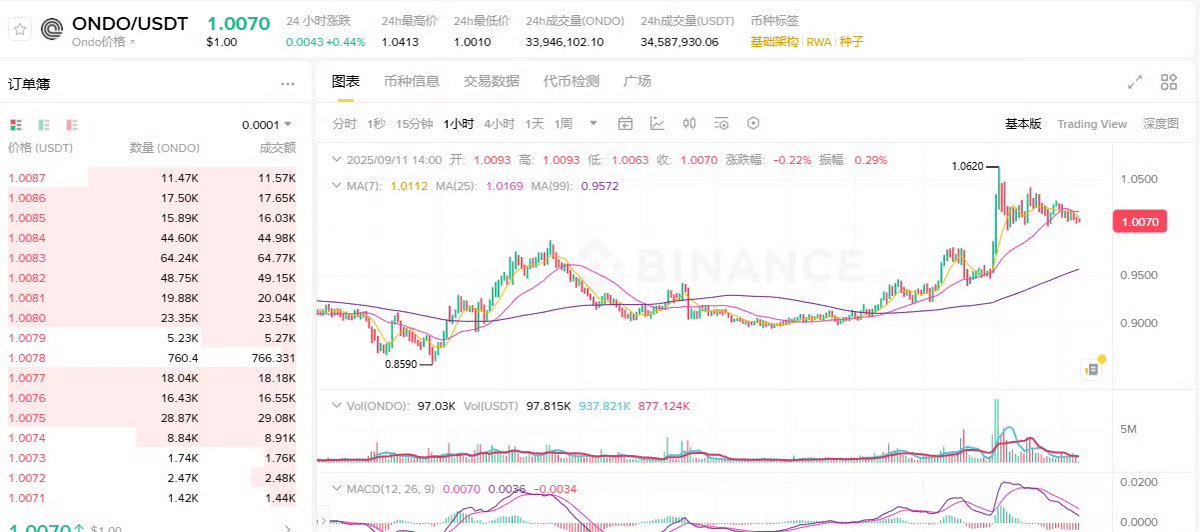Show sell orders only order book view
Image resolution: width=1200 pixels, height=532 pixels.
(x=71, y=125)
